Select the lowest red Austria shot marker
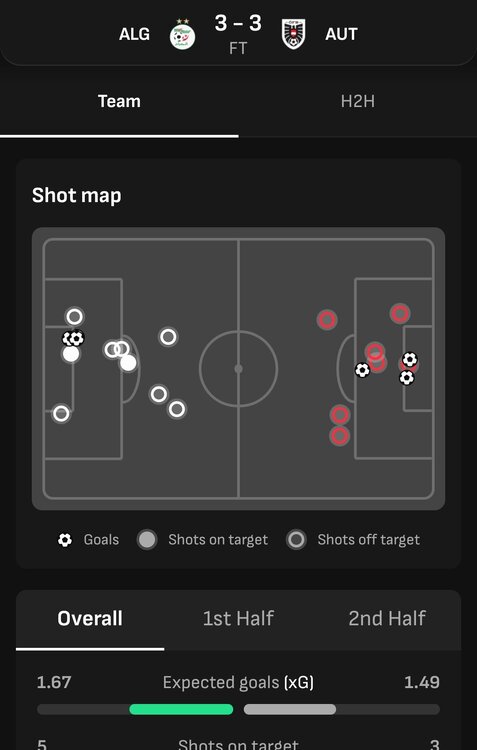 click(x=340, y=436)
